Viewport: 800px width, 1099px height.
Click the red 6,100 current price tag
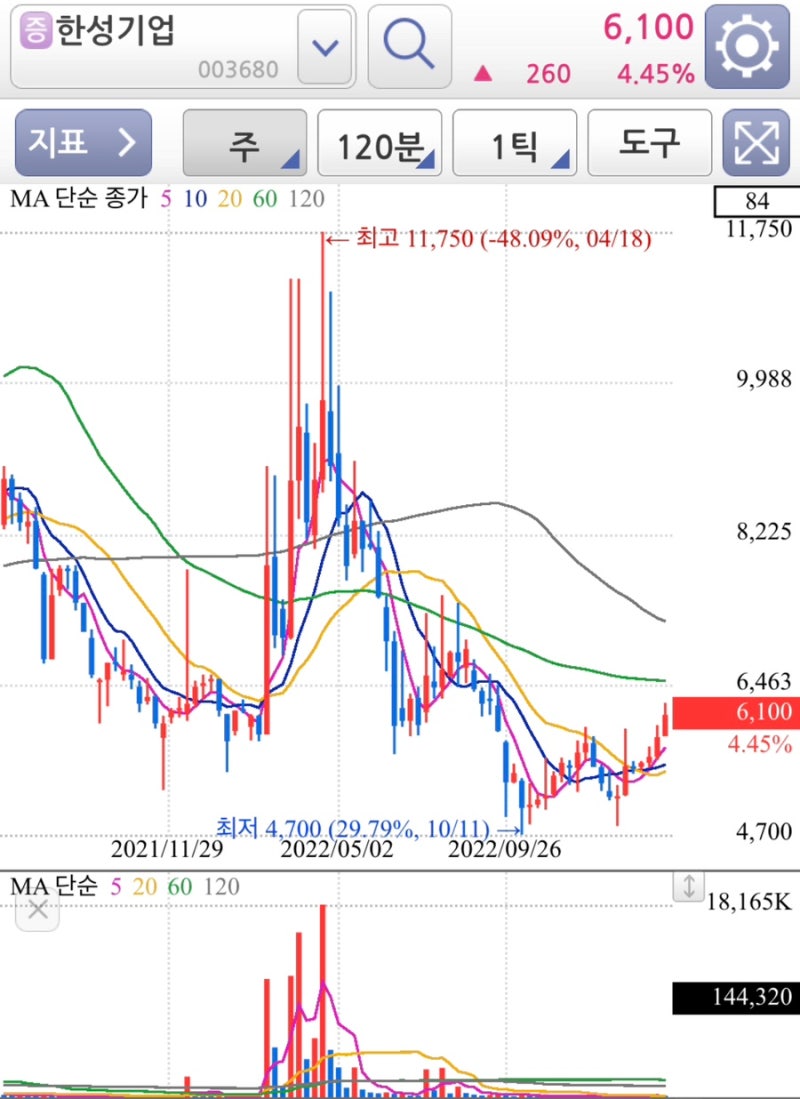pyautogui.click(x=736, y=713)
